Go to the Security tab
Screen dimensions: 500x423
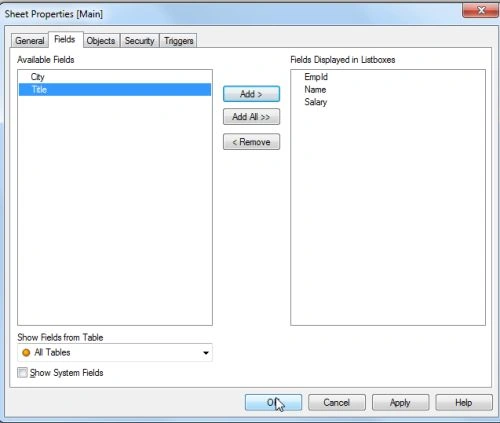(140, 41)
